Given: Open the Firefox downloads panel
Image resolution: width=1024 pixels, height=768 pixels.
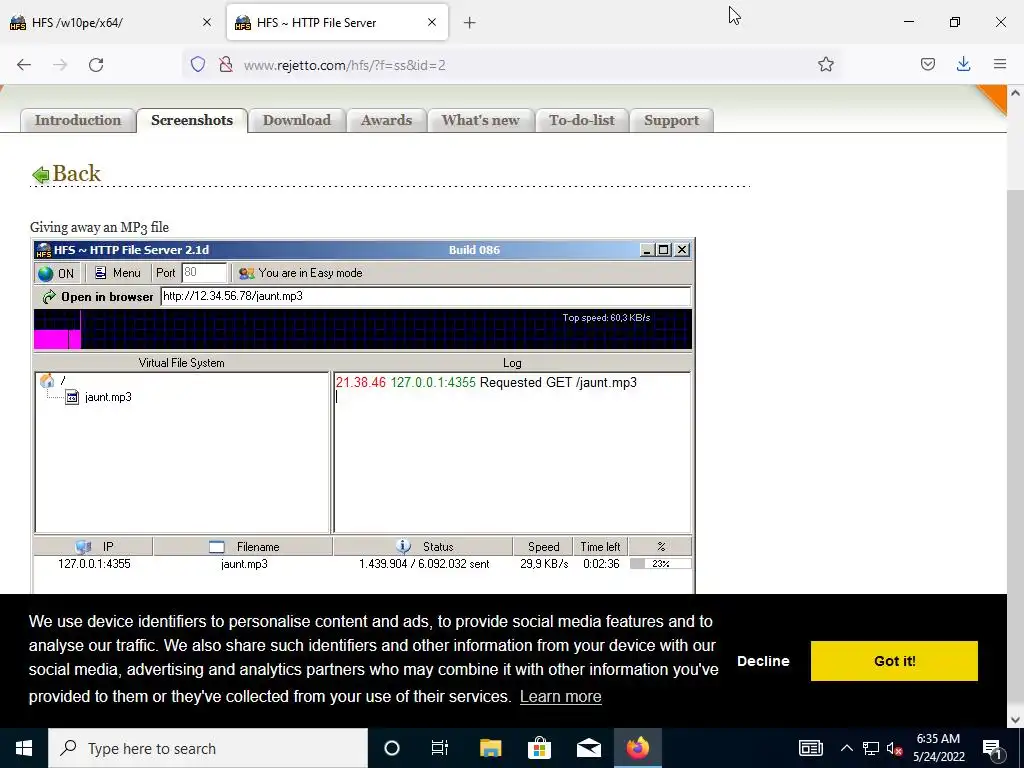Looking at the screenshot, I should click(963, 65).
